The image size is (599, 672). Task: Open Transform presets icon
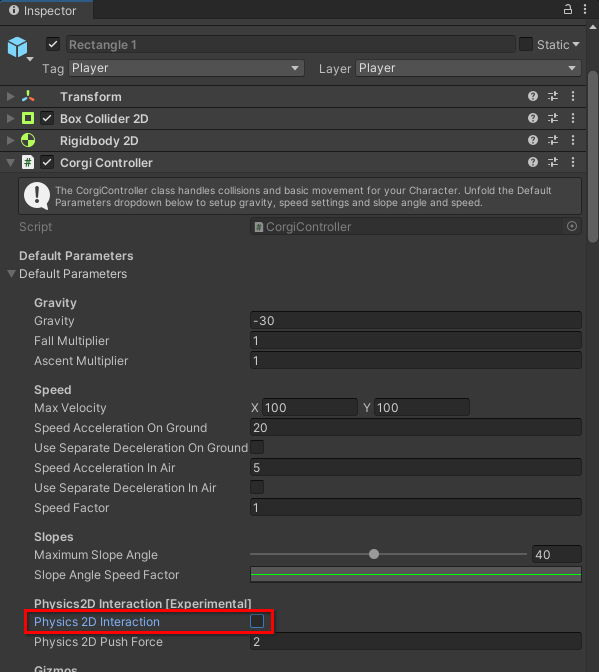[553, 96]
